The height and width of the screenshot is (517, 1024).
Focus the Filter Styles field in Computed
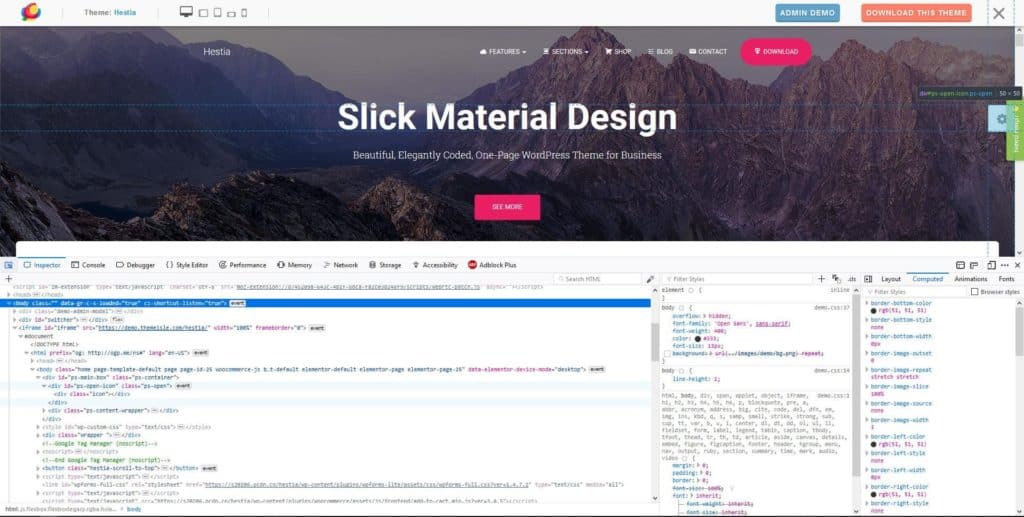[x=914, y=292]
